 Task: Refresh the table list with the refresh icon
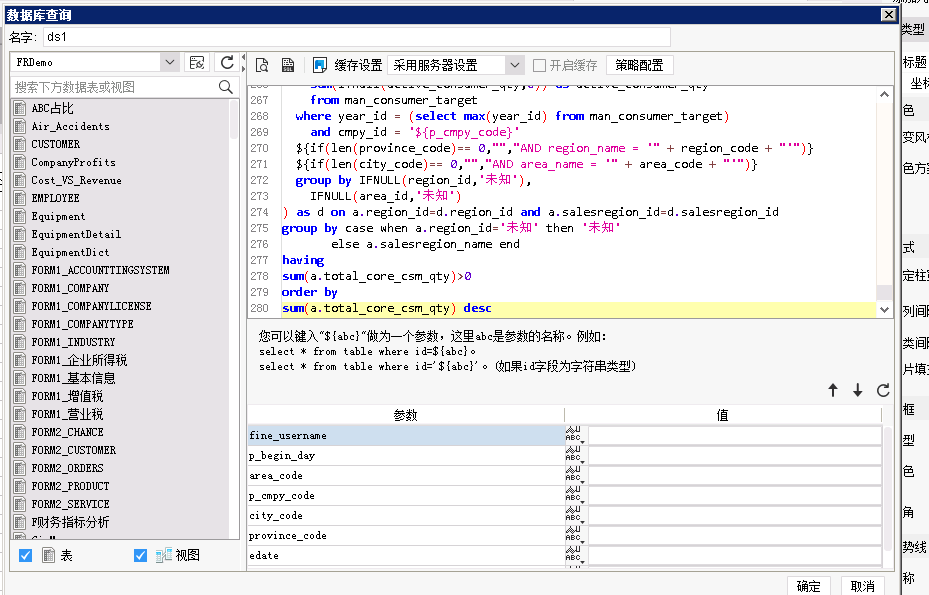click(227, 62)
